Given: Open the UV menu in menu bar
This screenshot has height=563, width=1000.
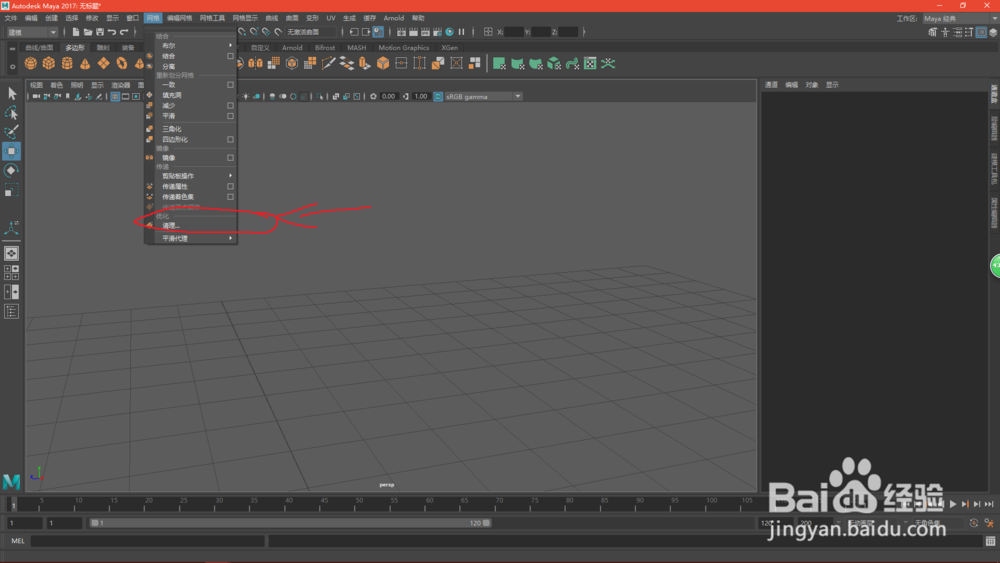Looking at the screenshot, I should 330,18.
